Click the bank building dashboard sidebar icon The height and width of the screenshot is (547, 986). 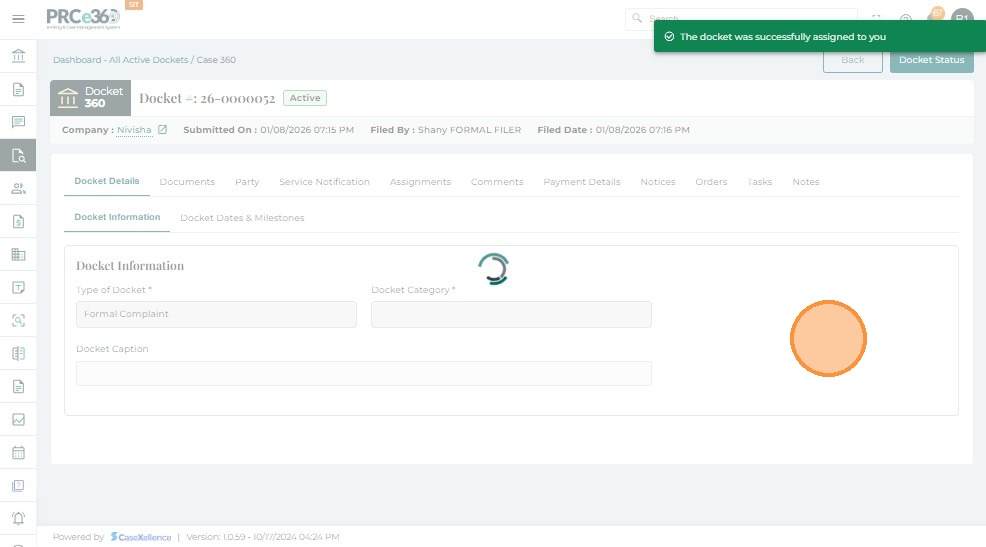[x=18, y=56]
